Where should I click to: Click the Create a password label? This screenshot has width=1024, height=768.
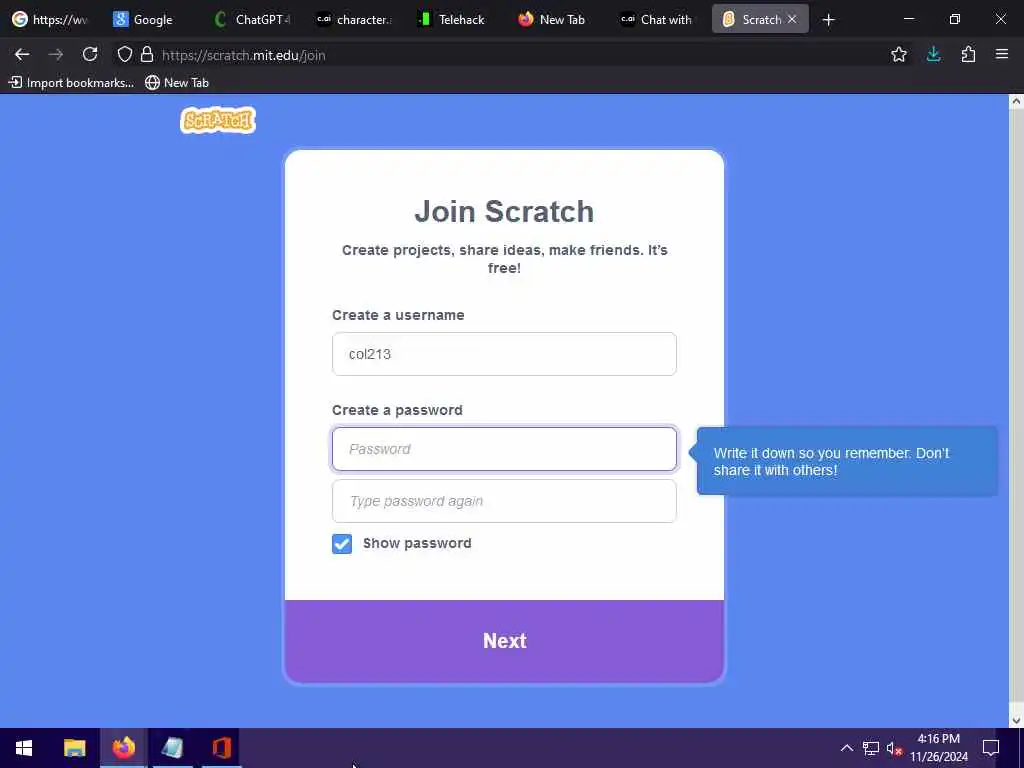pos(397,410)
